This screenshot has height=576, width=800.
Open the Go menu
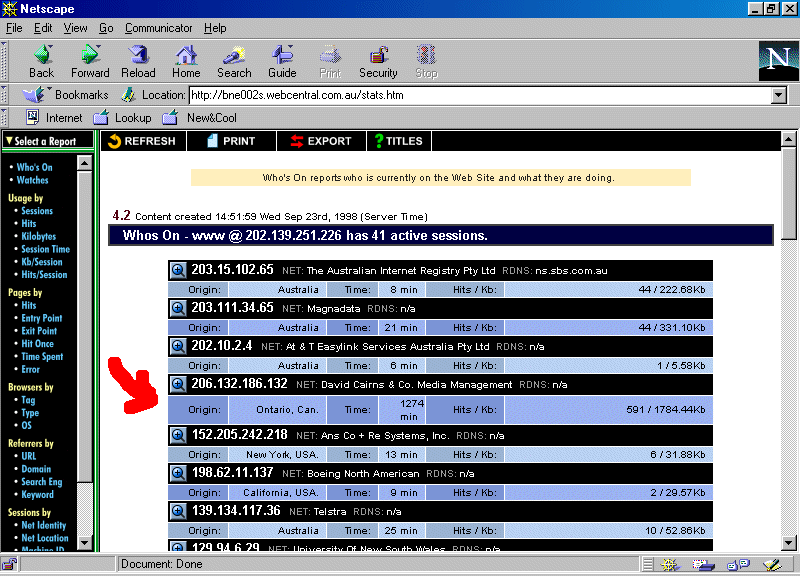click(x=106, y=28)
